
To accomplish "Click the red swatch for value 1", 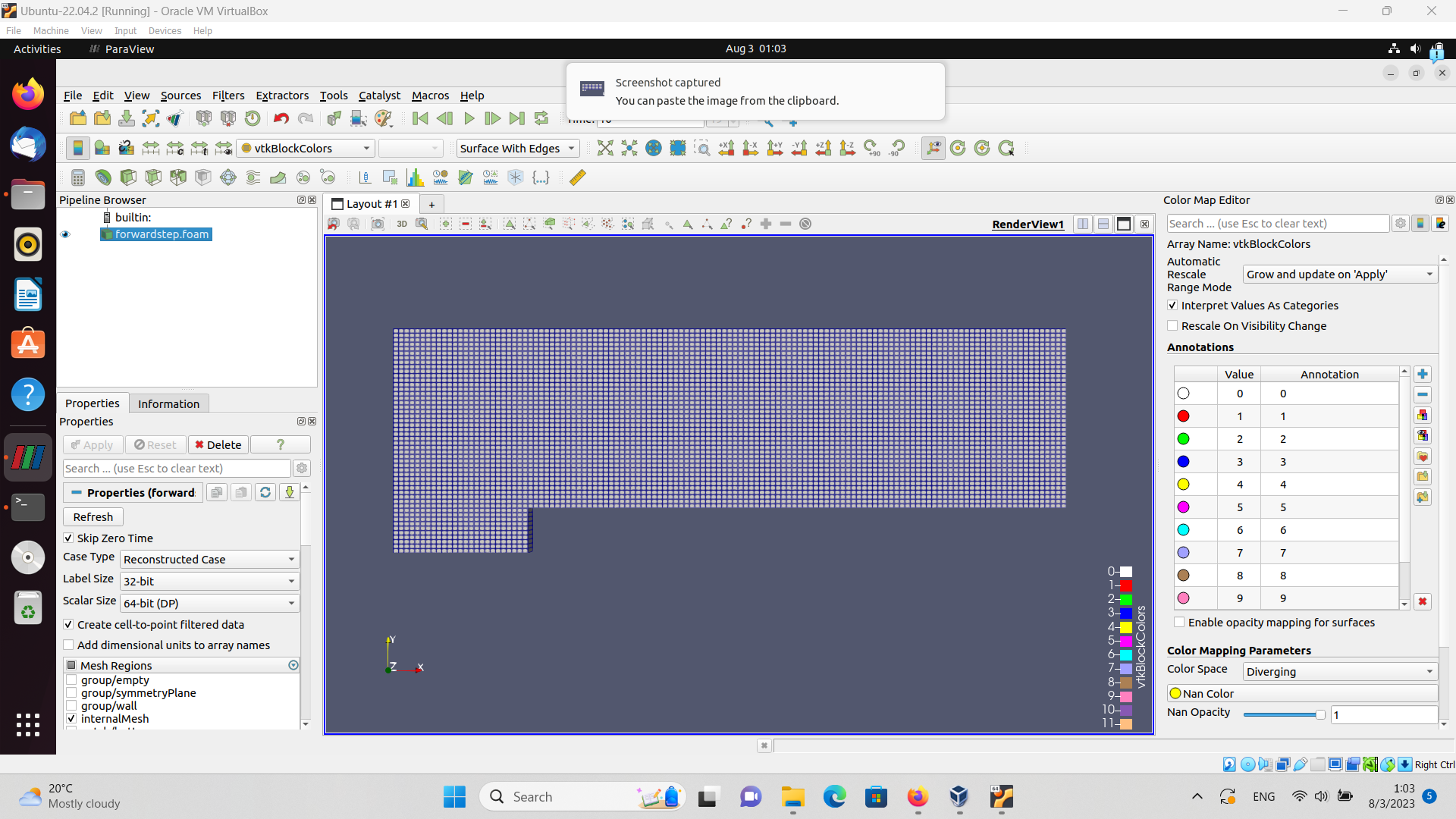I will pos(1183,416).
